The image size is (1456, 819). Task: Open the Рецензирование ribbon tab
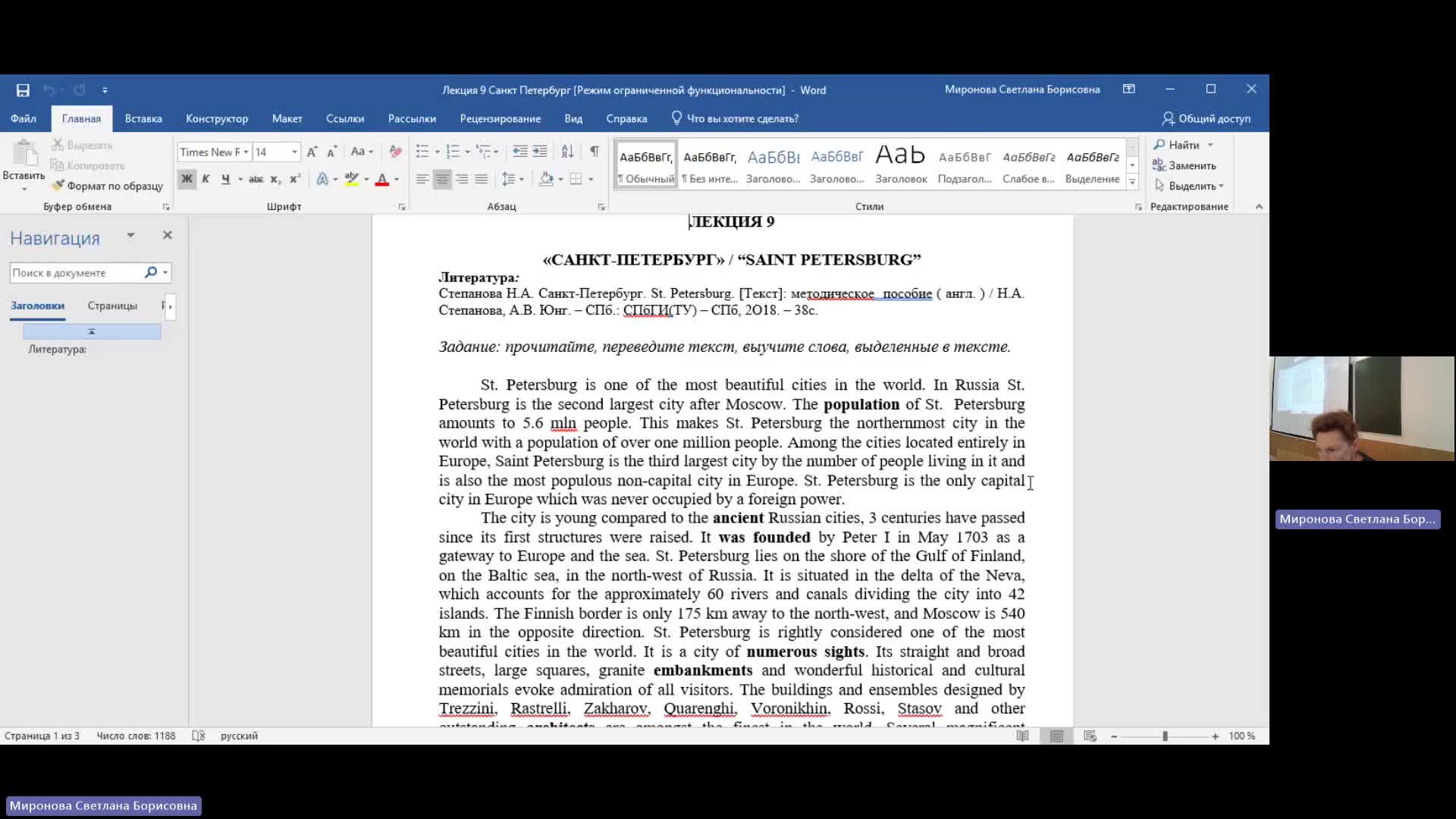(x=500, y=118)
